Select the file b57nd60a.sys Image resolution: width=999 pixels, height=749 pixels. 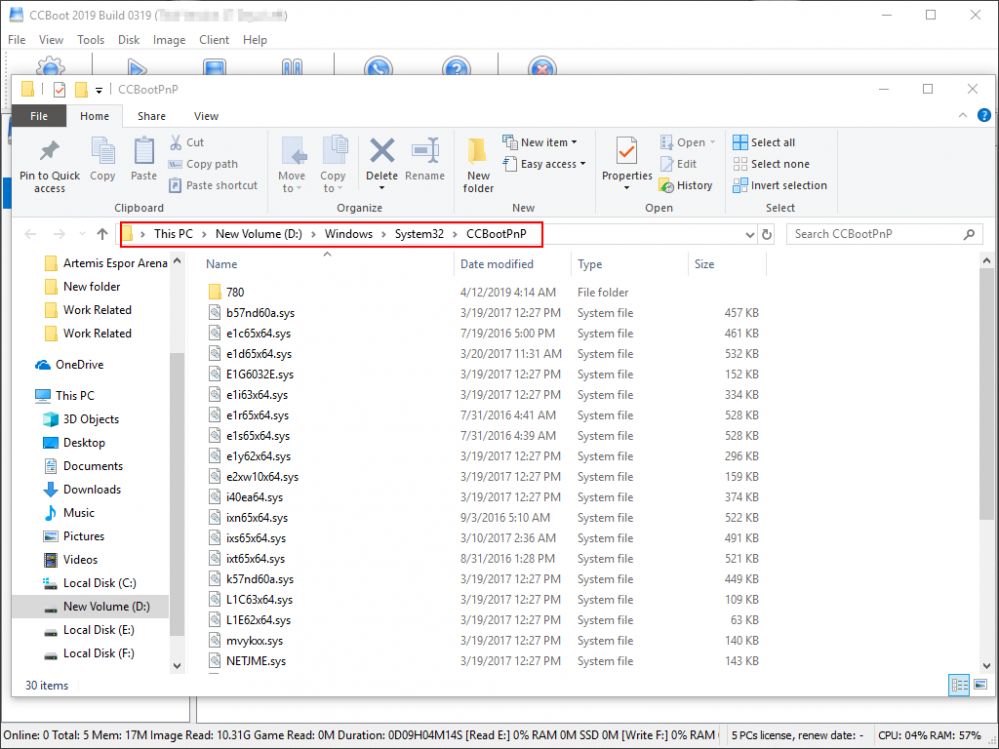(261, 313)
